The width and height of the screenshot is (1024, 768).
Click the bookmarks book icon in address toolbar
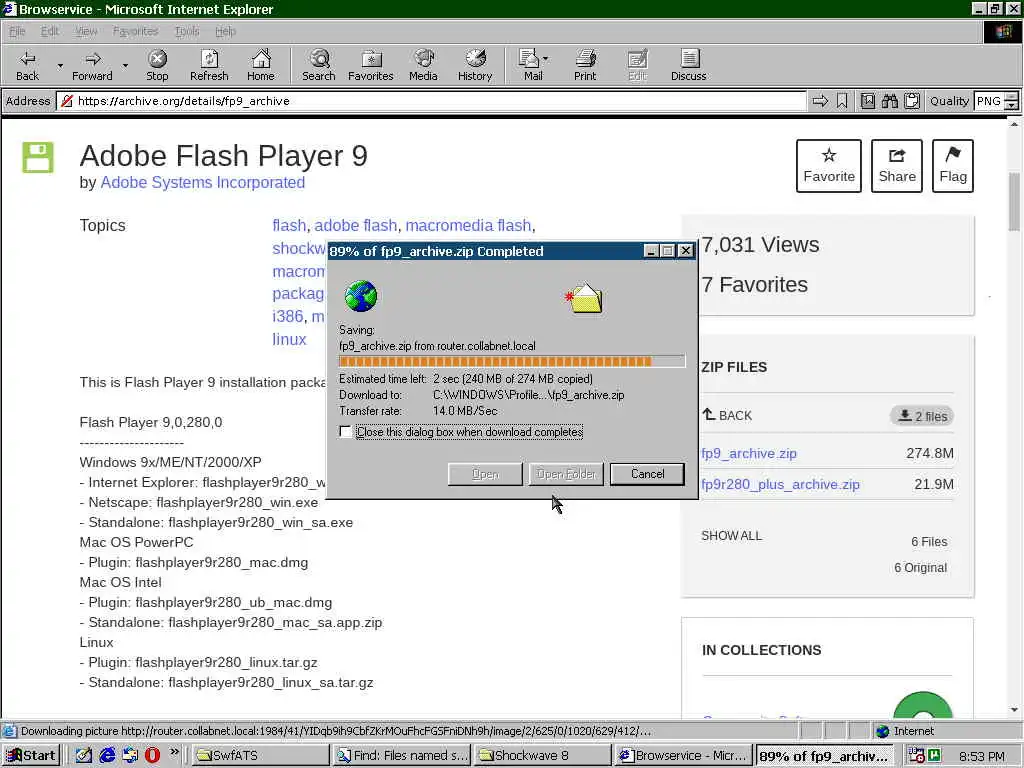tap(867, 101)
